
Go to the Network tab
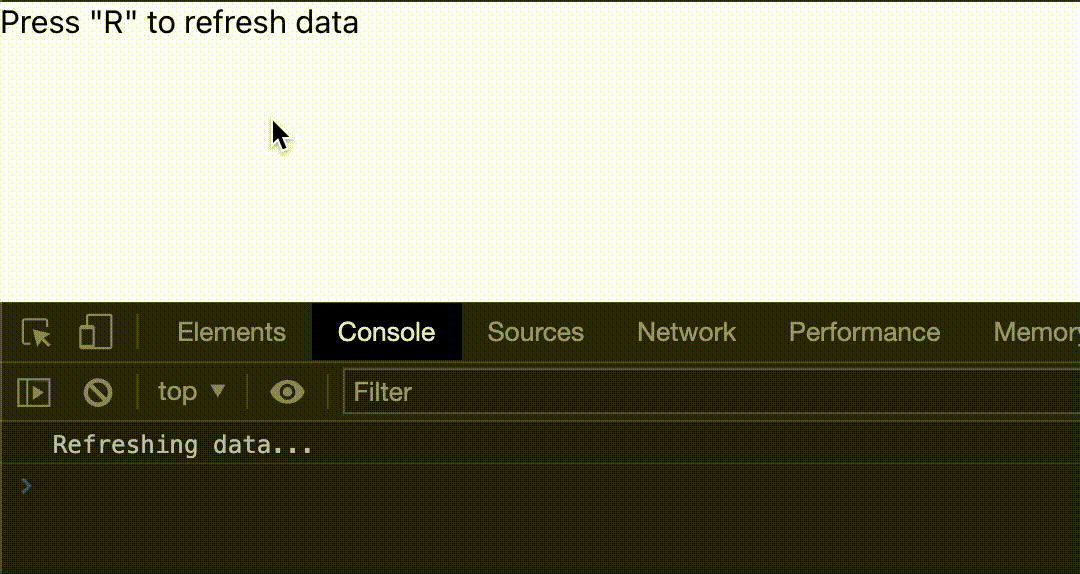pos(686,332)
